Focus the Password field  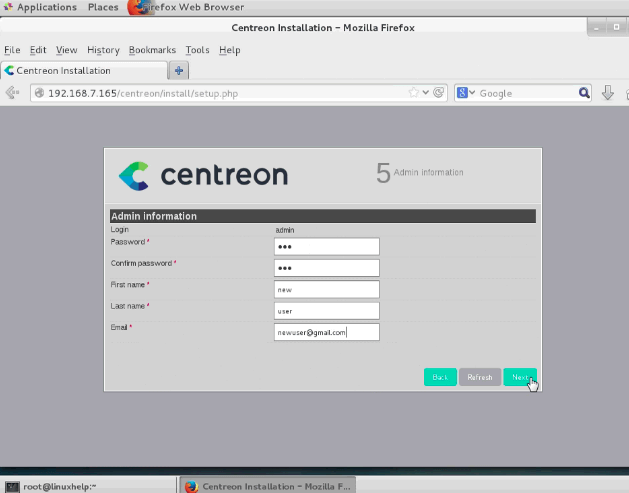point(327,247)
